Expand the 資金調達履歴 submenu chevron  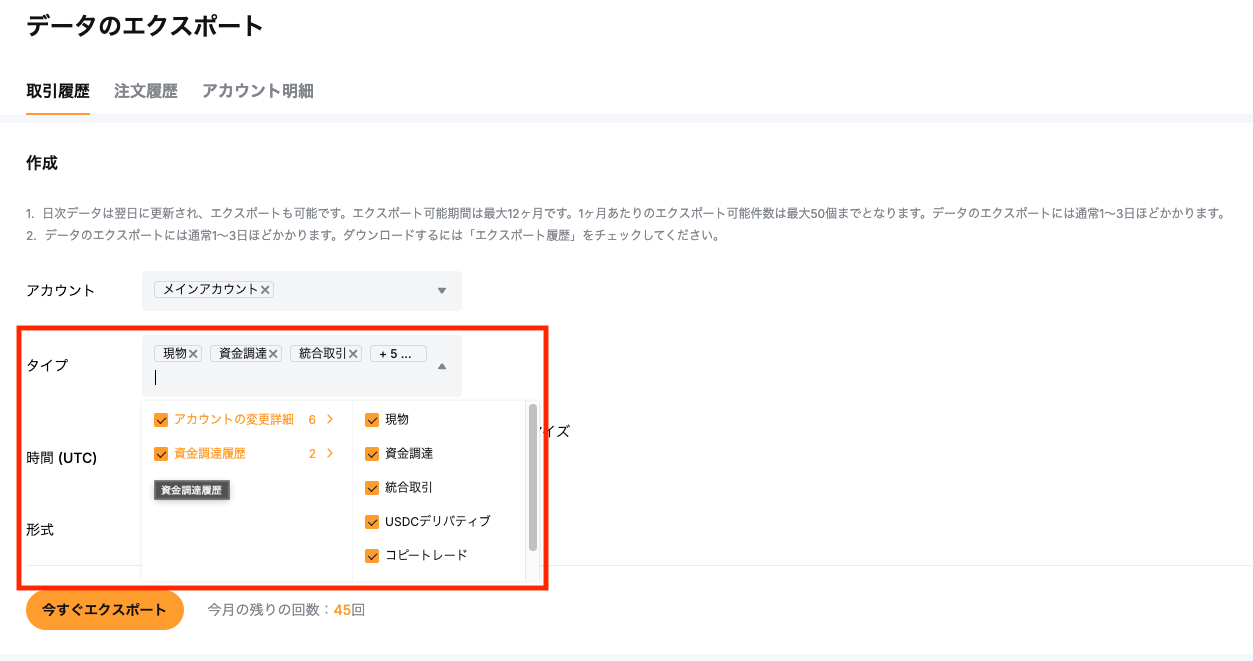click(330, 454)
